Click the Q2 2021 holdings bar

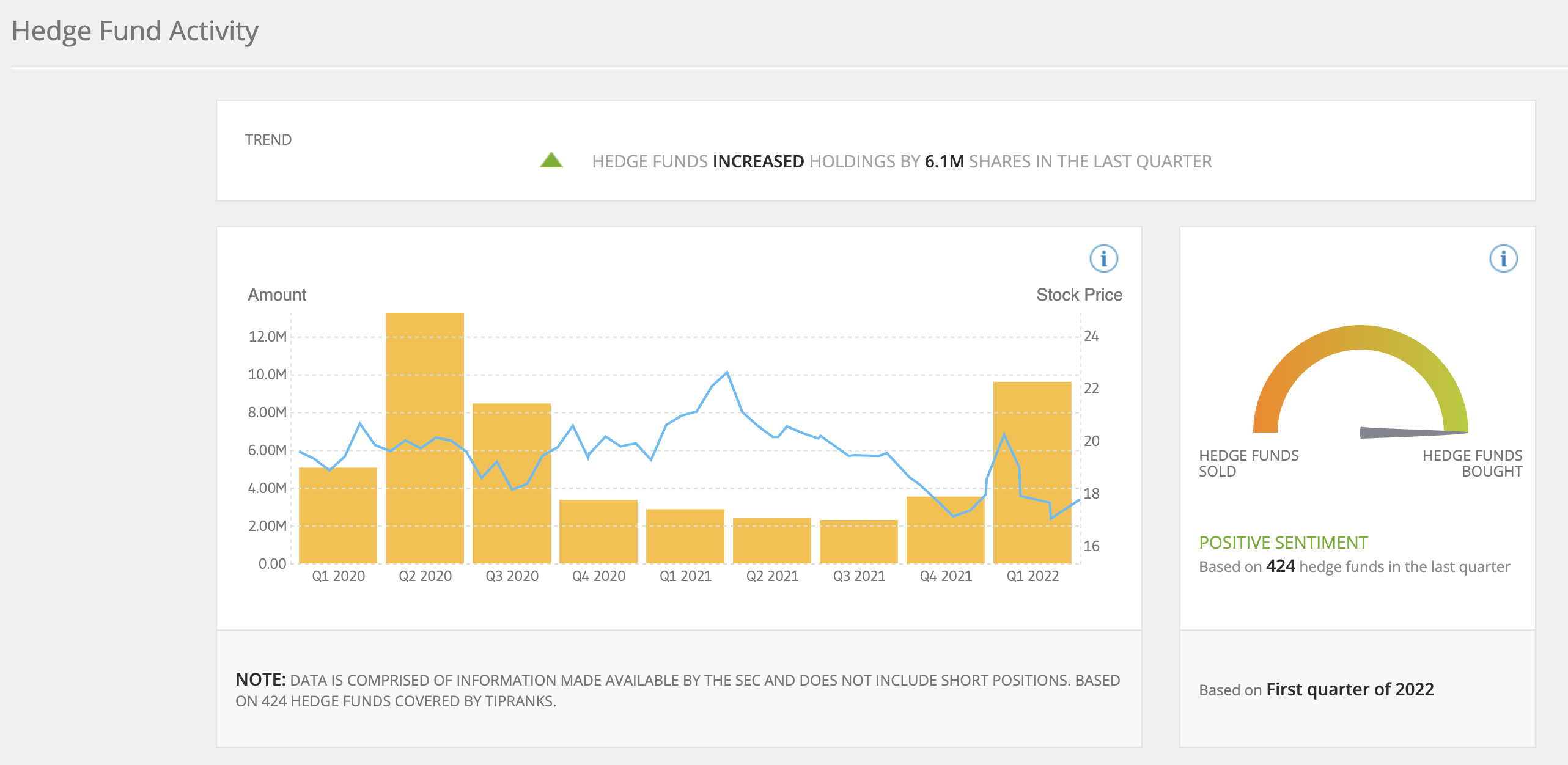point(772,541)
